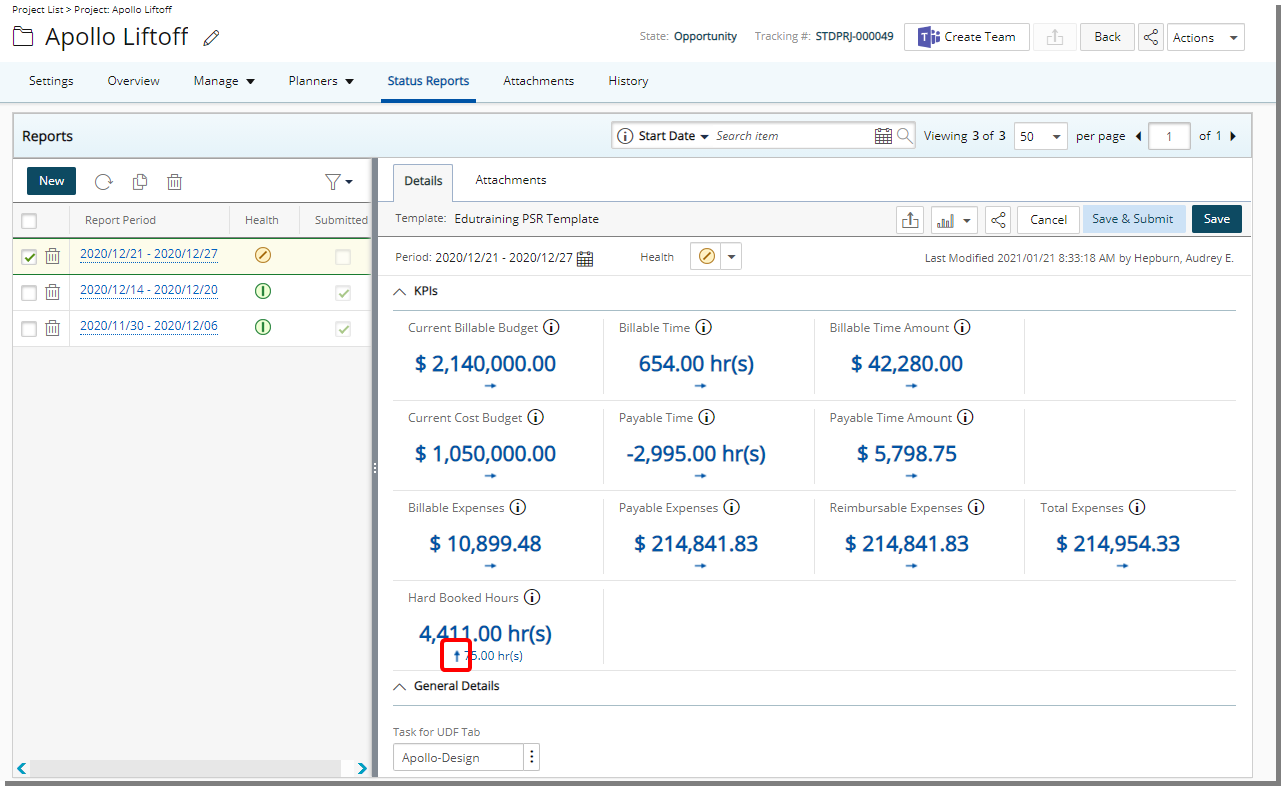Viewport: 1281px width, 786px height.
Task: Click the Create Team button
Action: [x=967, y=37]
